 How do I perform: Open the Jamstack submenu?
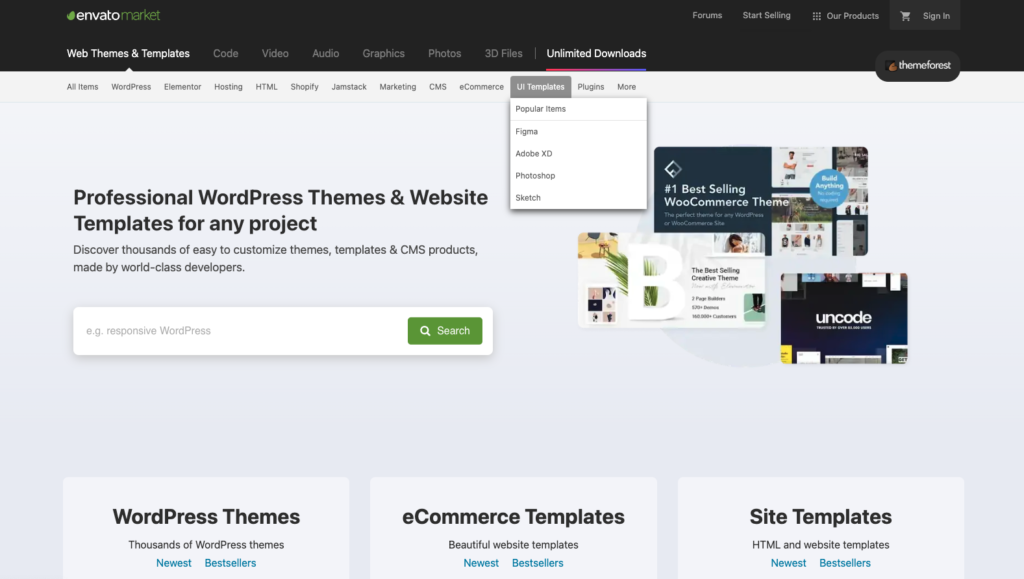click(349, 87)
